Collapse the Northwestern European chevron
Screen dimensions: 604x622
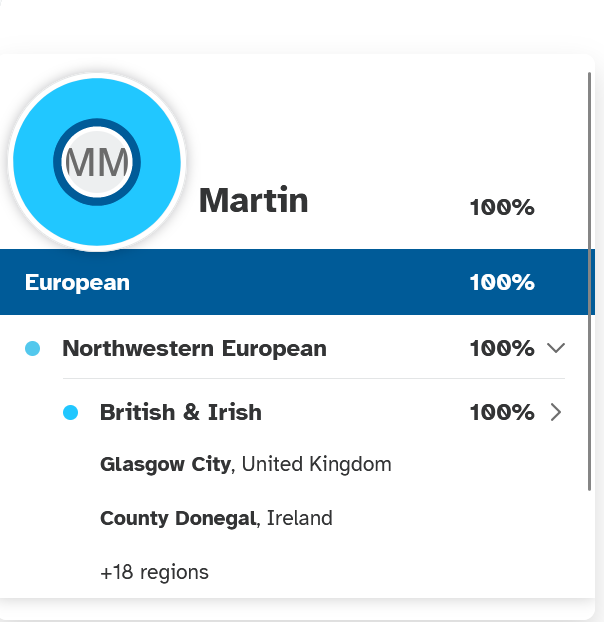pyautogui.click(x=556, y=348)
